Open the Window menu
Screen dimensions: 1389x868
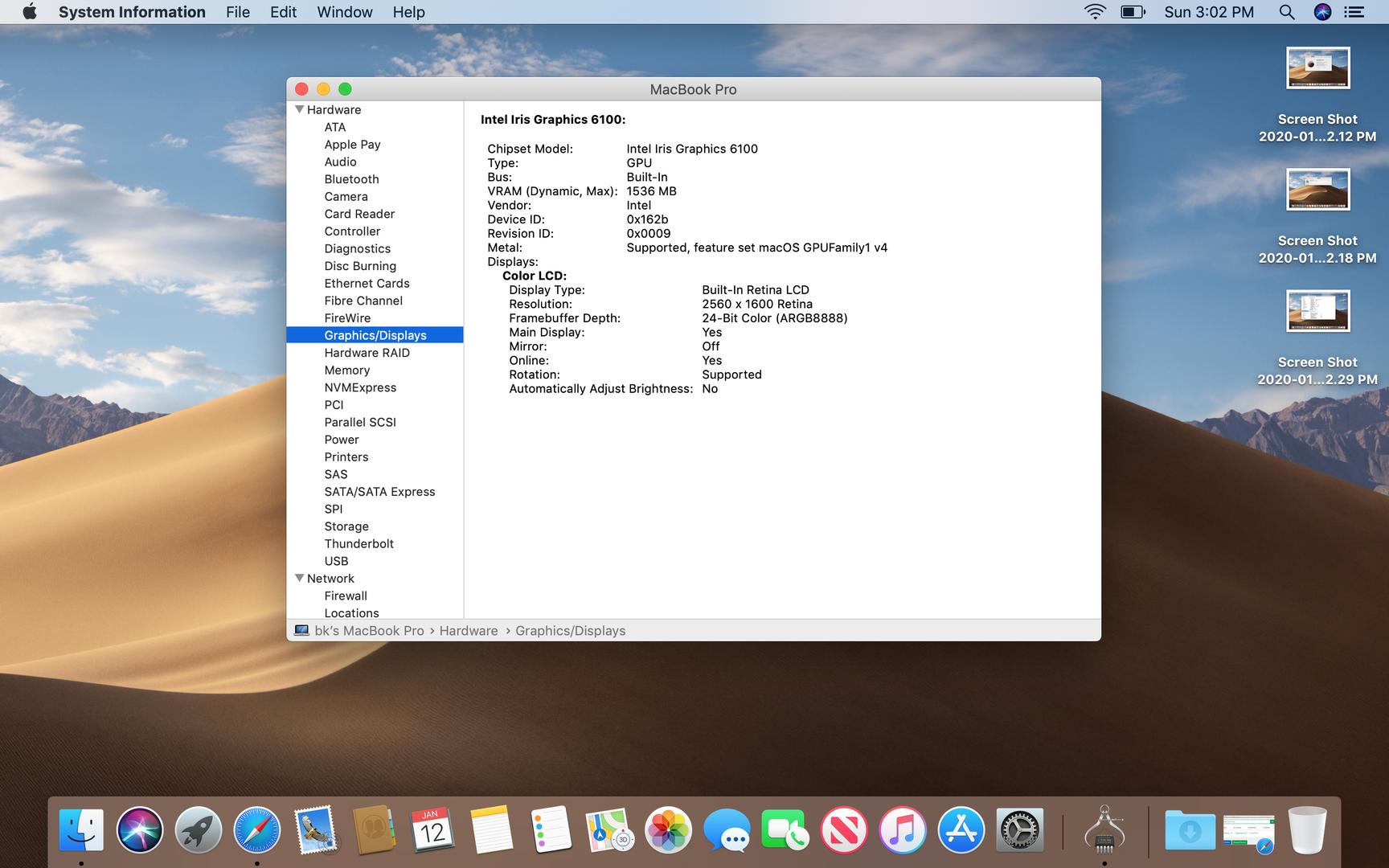pos(345,12)
